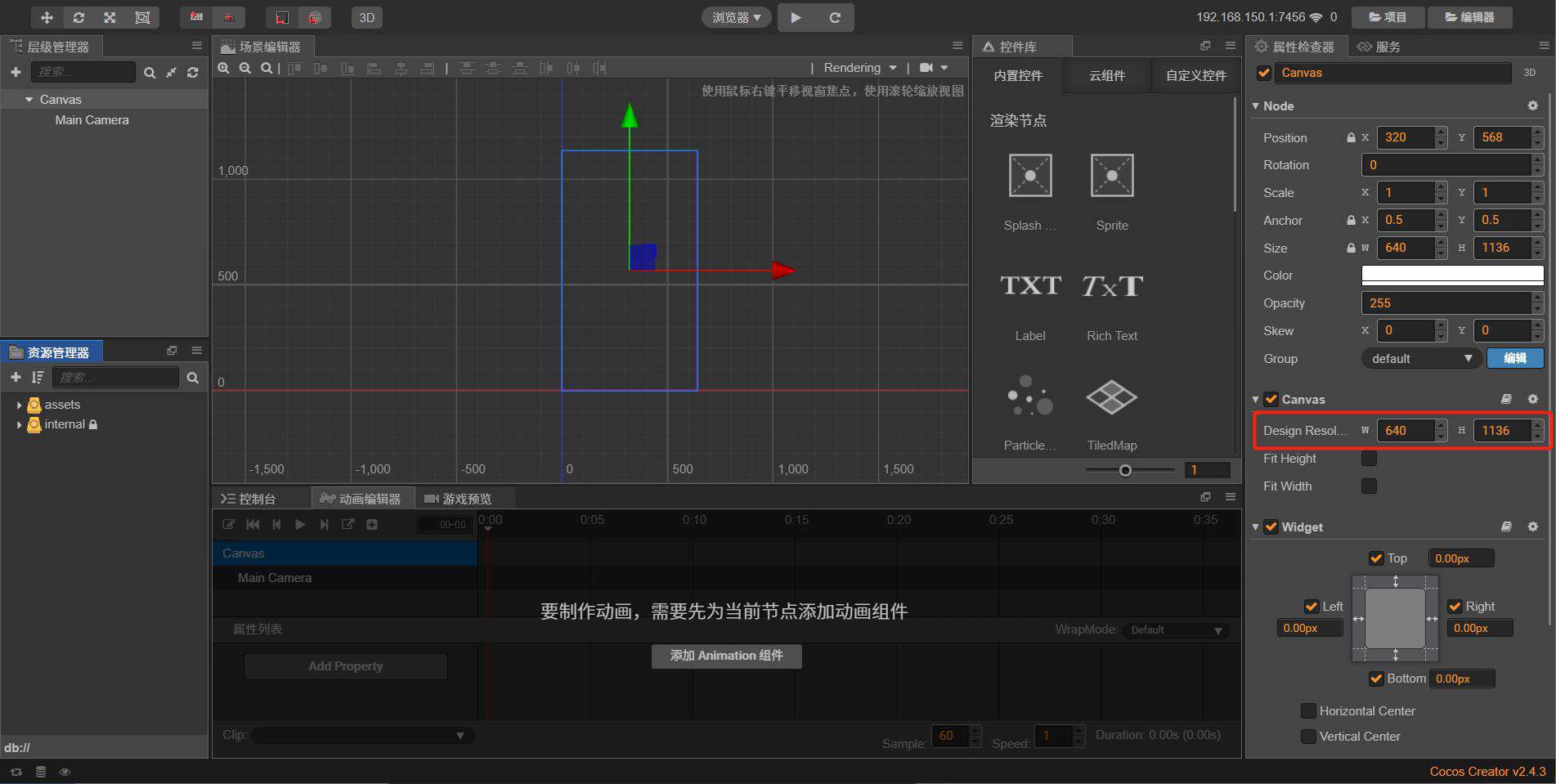Open the 浏览器 preview platform dropdown
Viewport: 1556px width, 784px height.
736,17
